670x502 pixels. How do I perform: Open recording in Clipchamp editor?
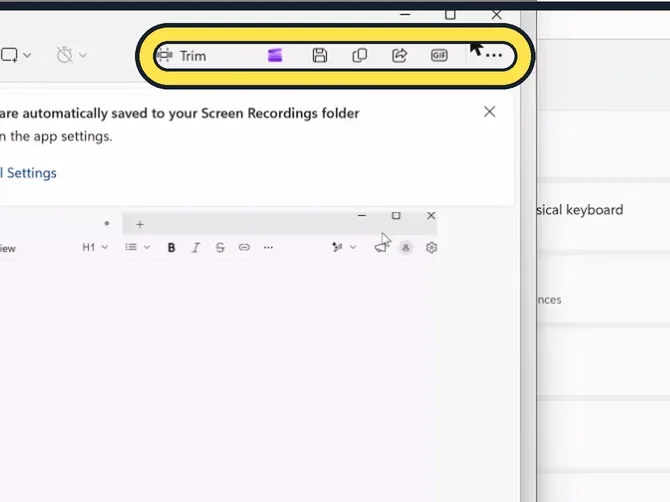tap(275, 56)
